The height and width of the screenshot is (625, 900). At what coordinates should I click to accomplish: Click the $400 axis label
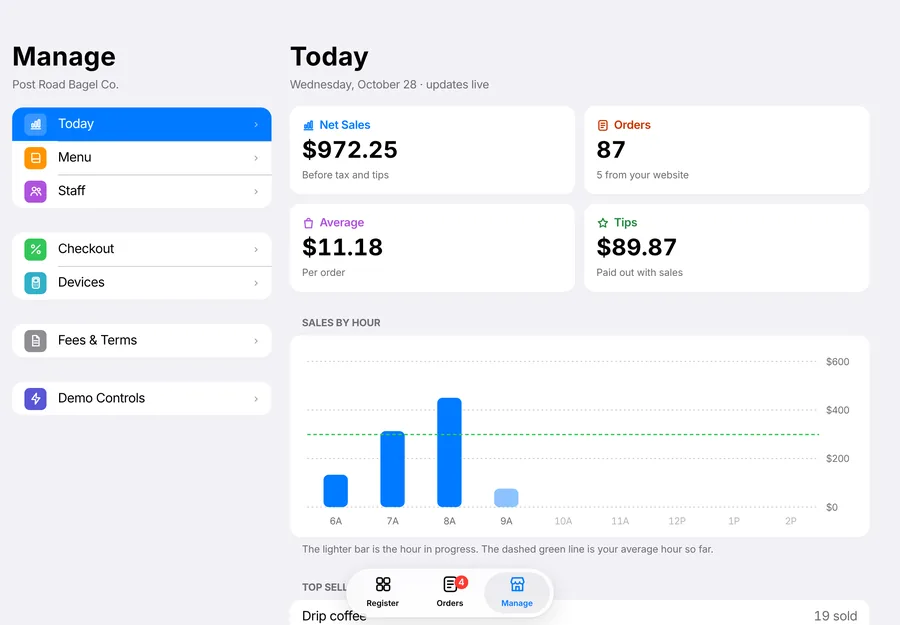click(x=837, y=410)
